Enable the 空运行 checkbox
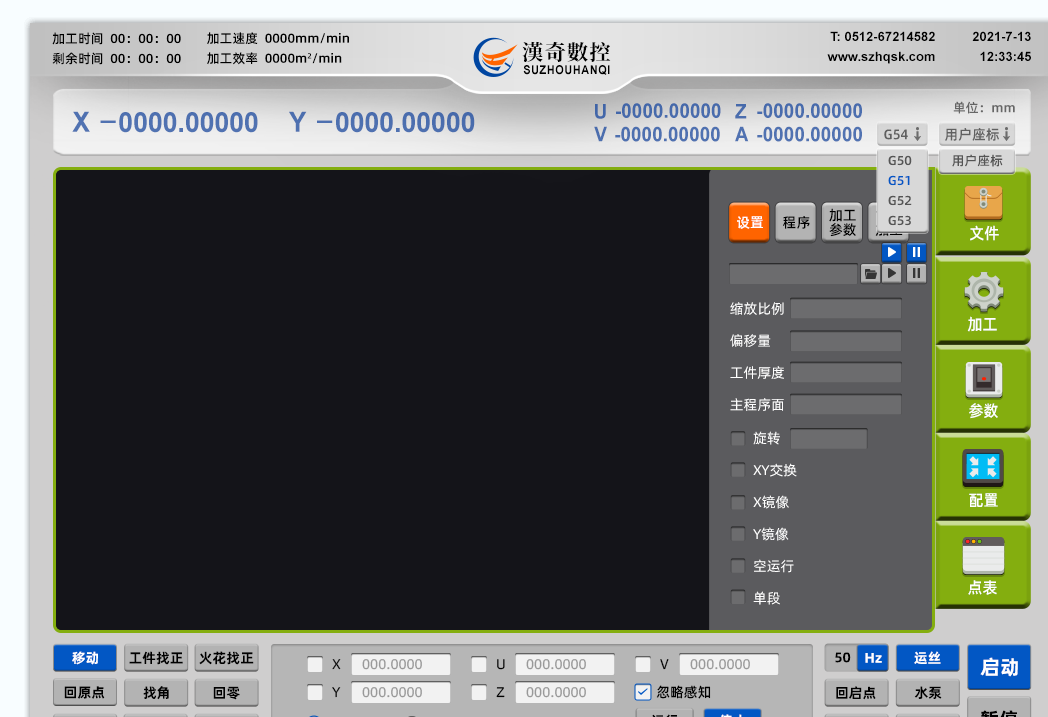Screen dimensions: 1048x717 click(738, 566)
